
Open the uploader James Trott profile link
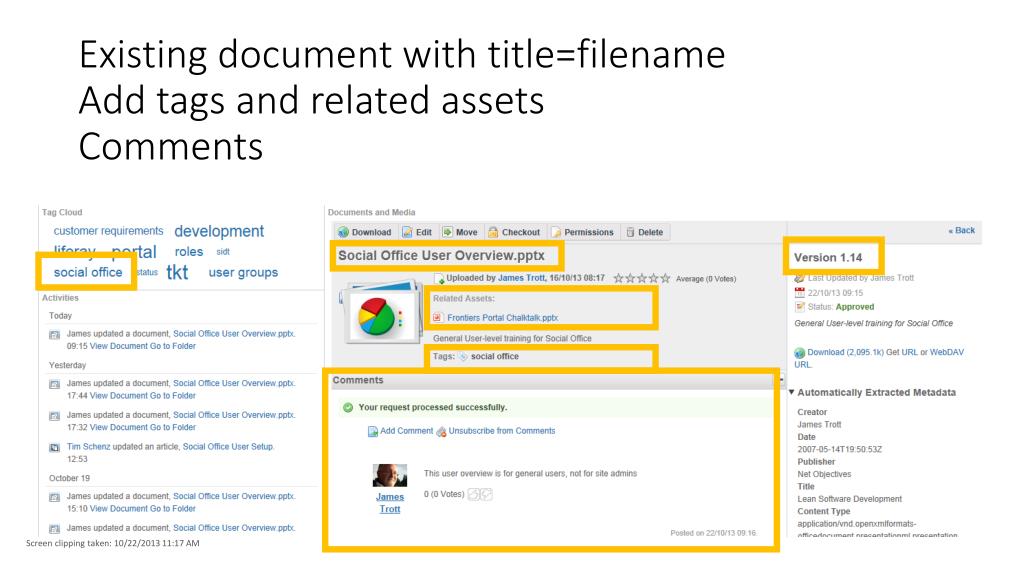click(x=521, y=278)
